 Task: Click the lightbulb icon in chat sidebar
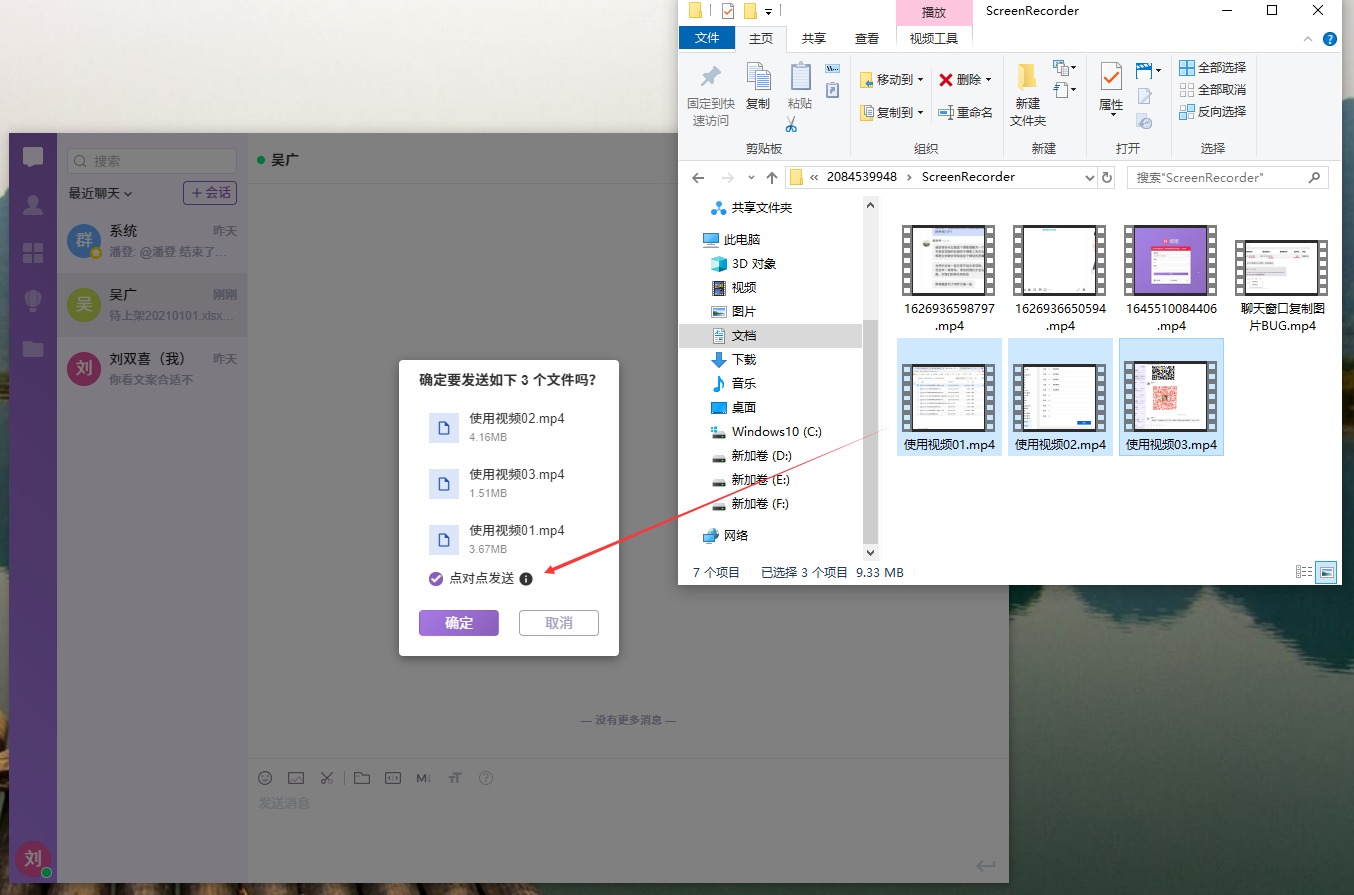[x=33, y=300]
